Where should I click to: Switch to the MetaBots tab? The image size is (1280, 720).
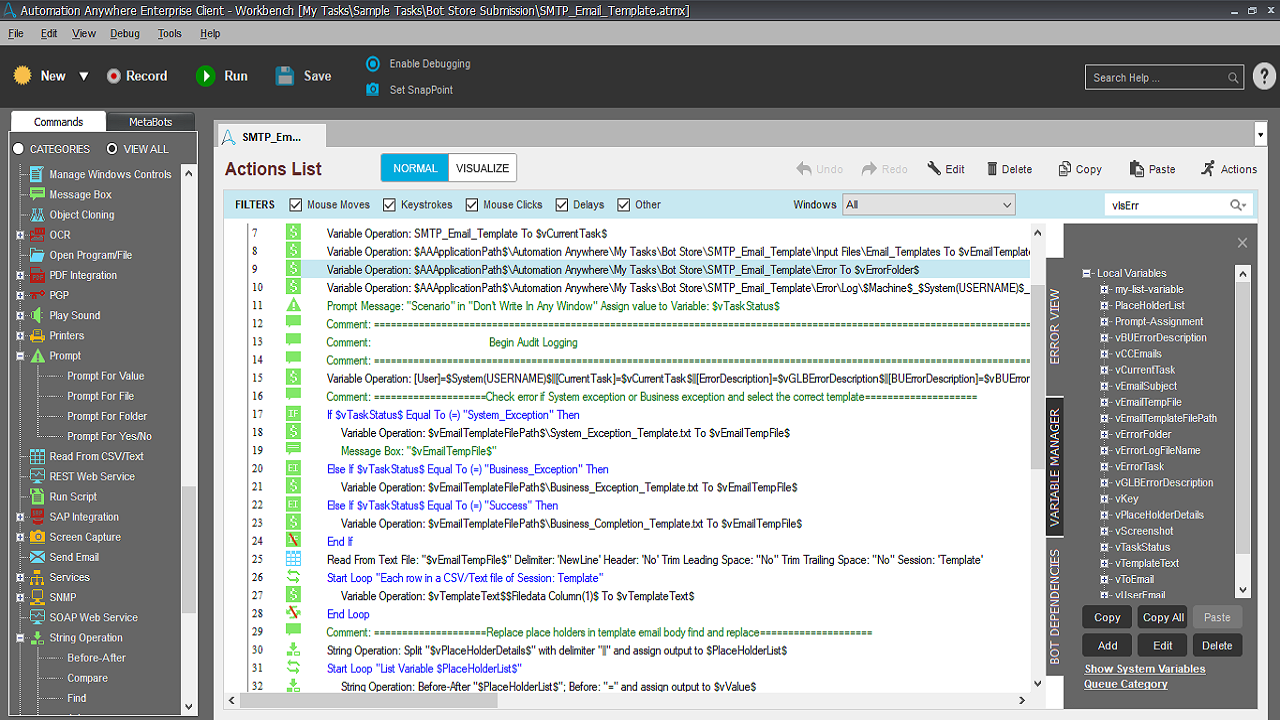click(151, 122)
